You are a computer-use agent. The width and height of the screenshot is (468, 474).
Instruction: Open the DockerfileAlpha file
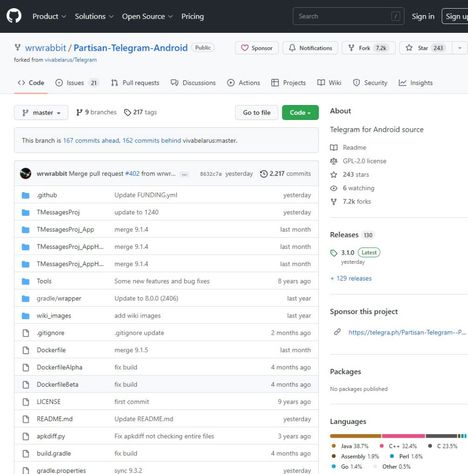(x=59, y=367)
